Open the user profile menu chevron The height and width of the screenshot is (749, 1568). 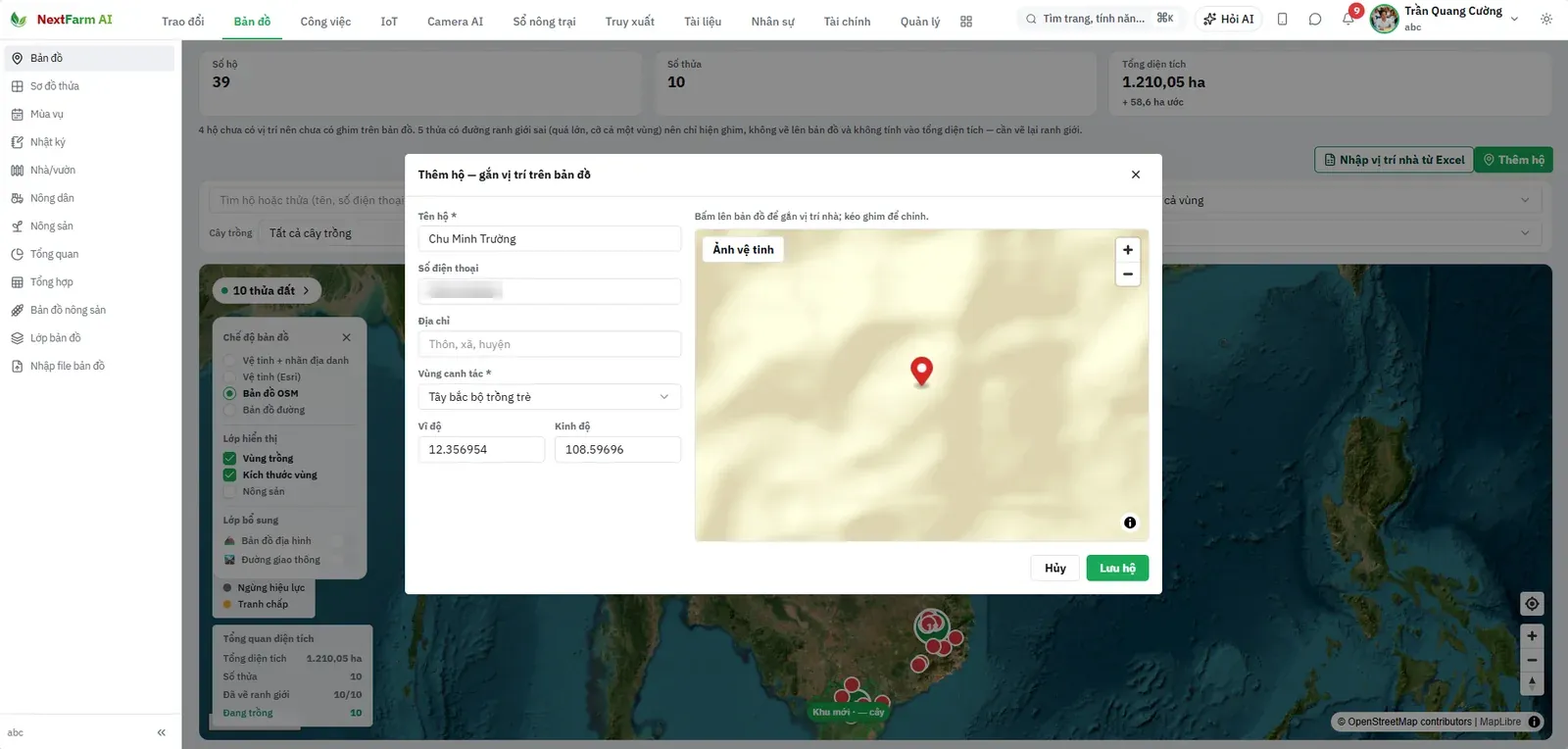pyautogui.click(x=1514, y=19)
